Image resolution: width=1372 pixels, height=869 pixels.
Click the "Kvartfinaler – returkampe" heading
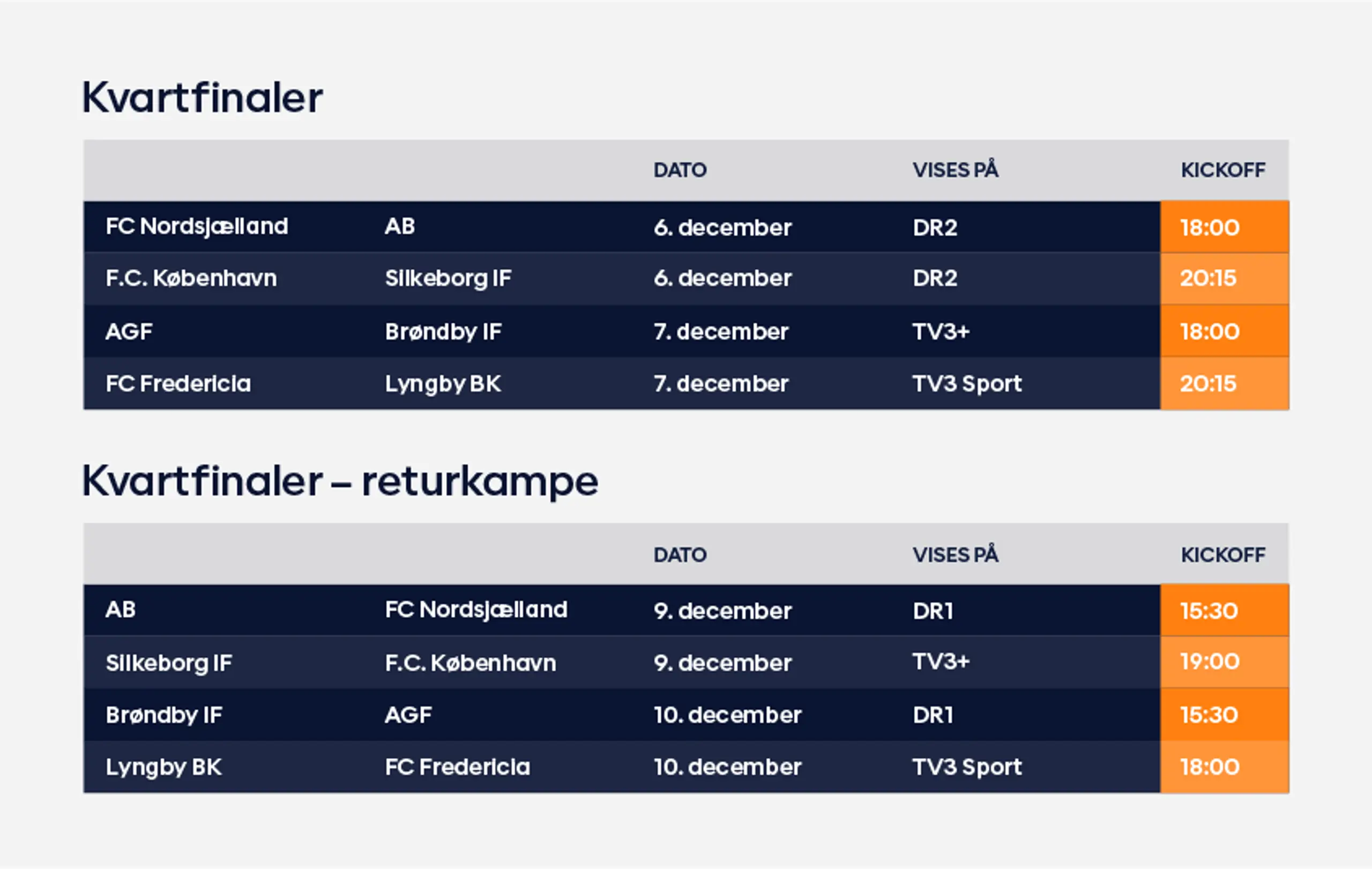coord(340,481)
